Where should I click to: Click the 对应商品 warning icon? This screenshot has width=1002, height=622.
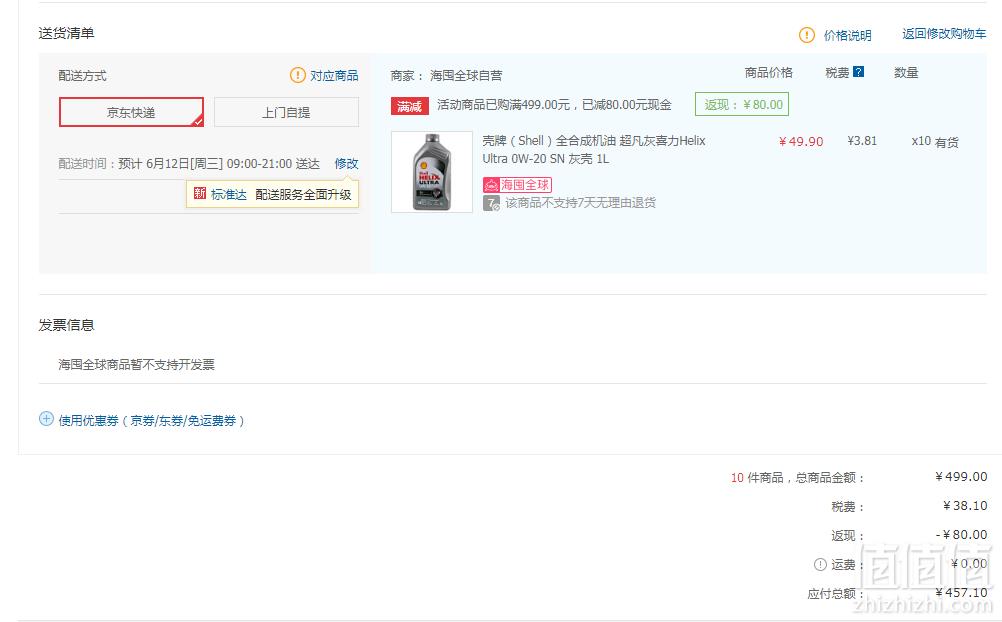click(x=298, y=75)
